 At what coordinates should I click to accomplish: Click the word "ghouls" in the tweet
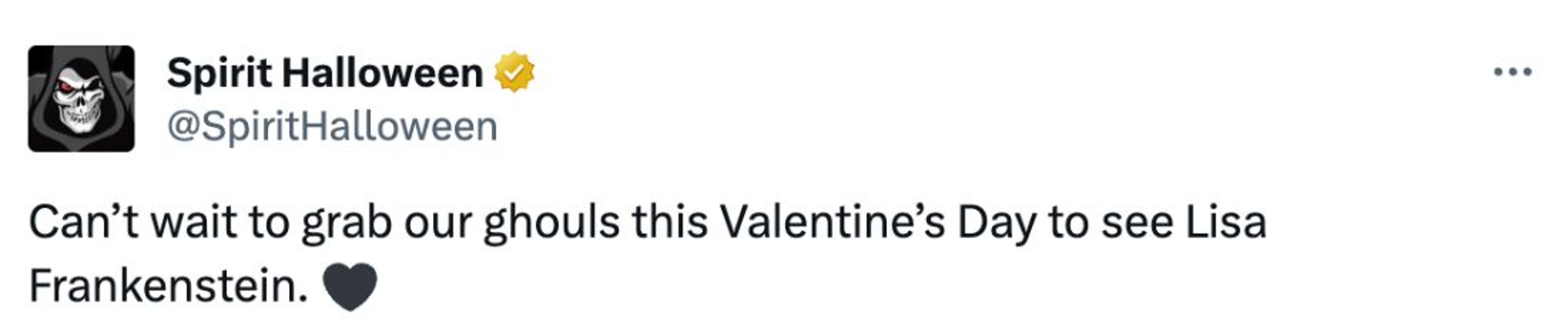[x=552, y=222]
